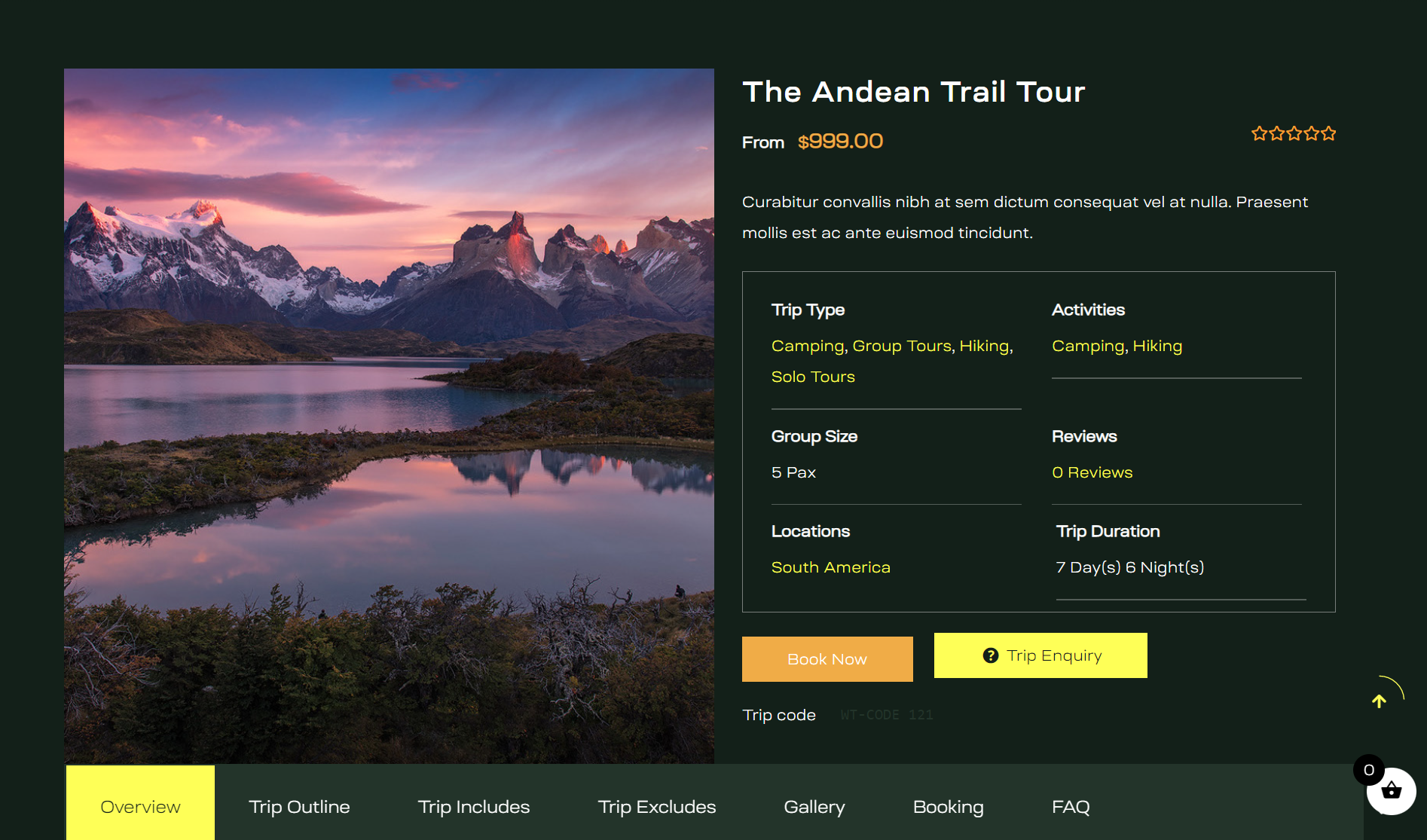1427x840 pixels.
Task: Open the Gallery tab
Action: 814,807
